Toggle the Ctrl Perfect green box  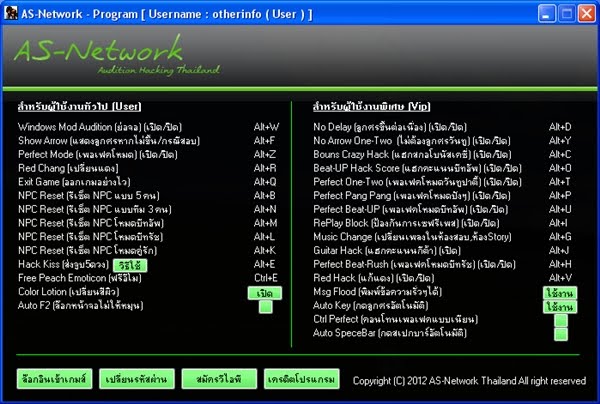tap(561, 321)
